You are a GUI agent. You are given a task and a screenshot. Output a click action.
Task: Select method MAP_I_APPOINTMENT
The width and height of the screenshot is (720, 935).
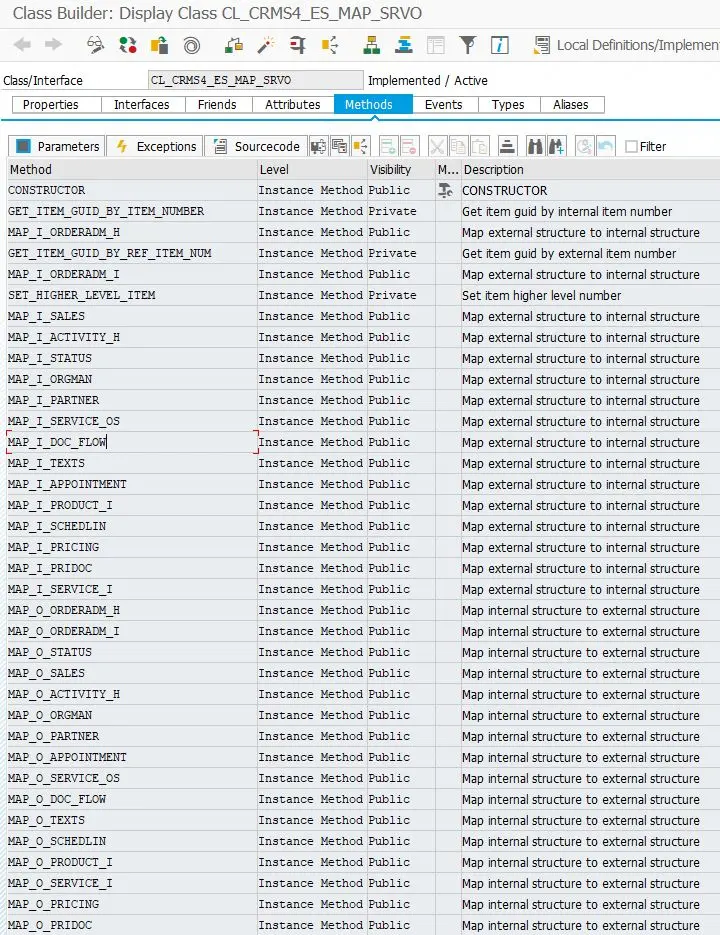tap(132, 484)
